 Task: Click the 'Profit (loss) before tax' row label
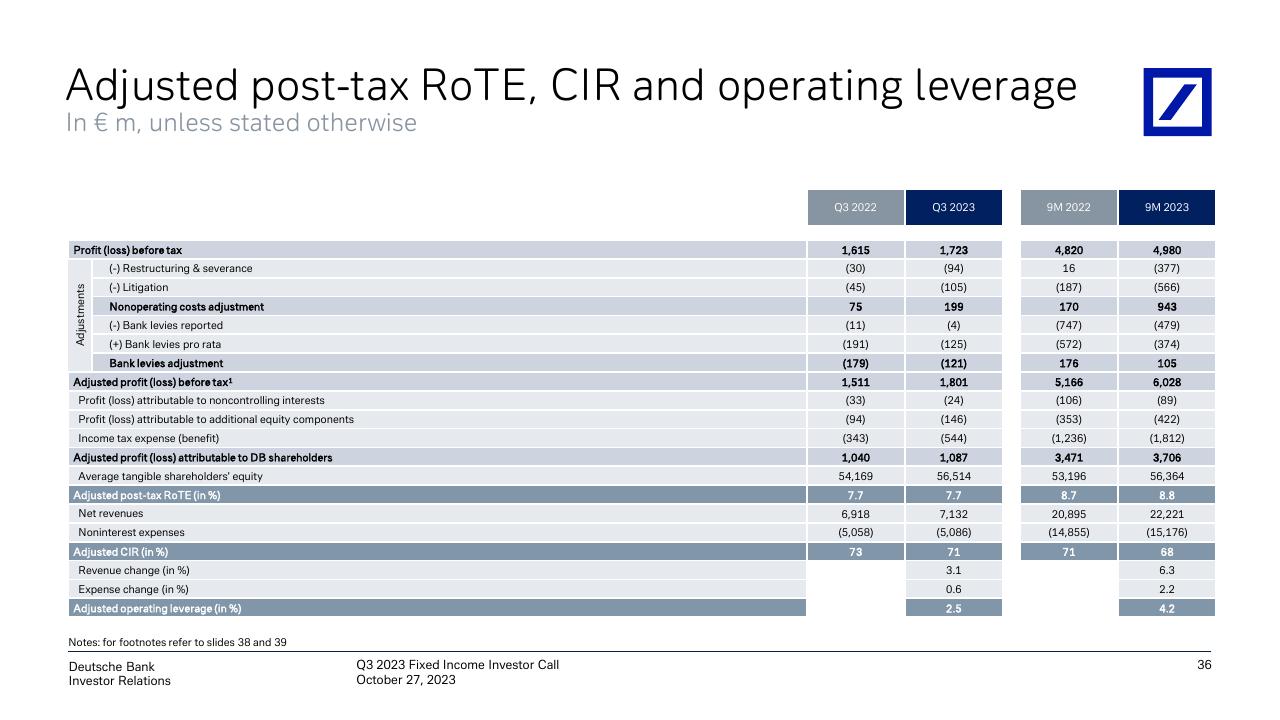pyautogui.click(x=128, y=250)
